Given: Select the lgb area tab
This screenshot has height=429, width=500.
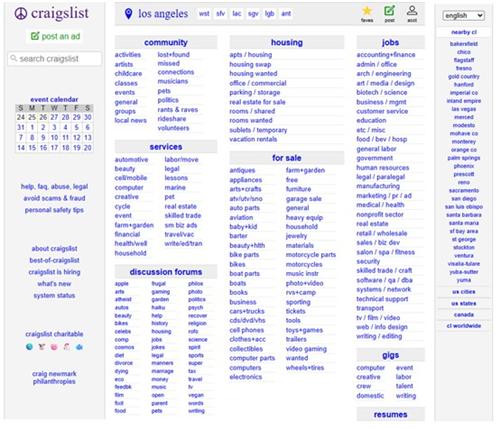Looking at the screenshot, I should 269,14.
